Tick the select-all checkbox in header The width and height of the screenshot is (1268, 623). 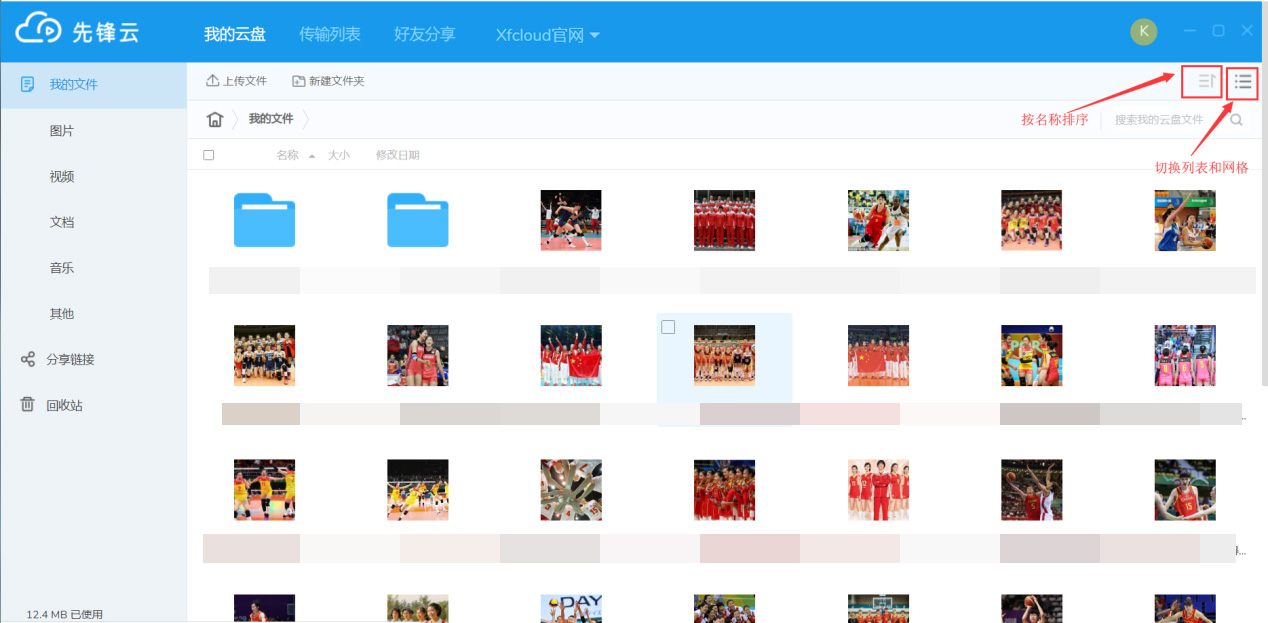[208, 155]
